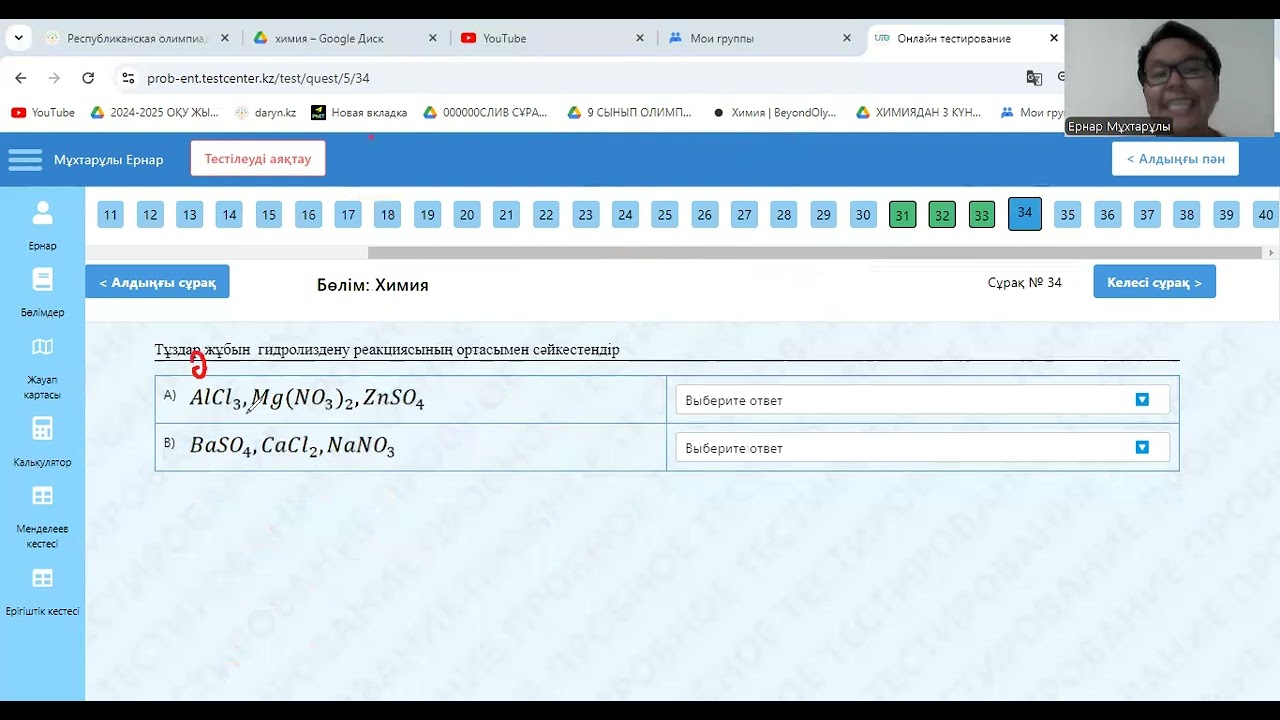Click the translate page icon
Viewport: 1280px width, 720px height.
point(1034,78)
